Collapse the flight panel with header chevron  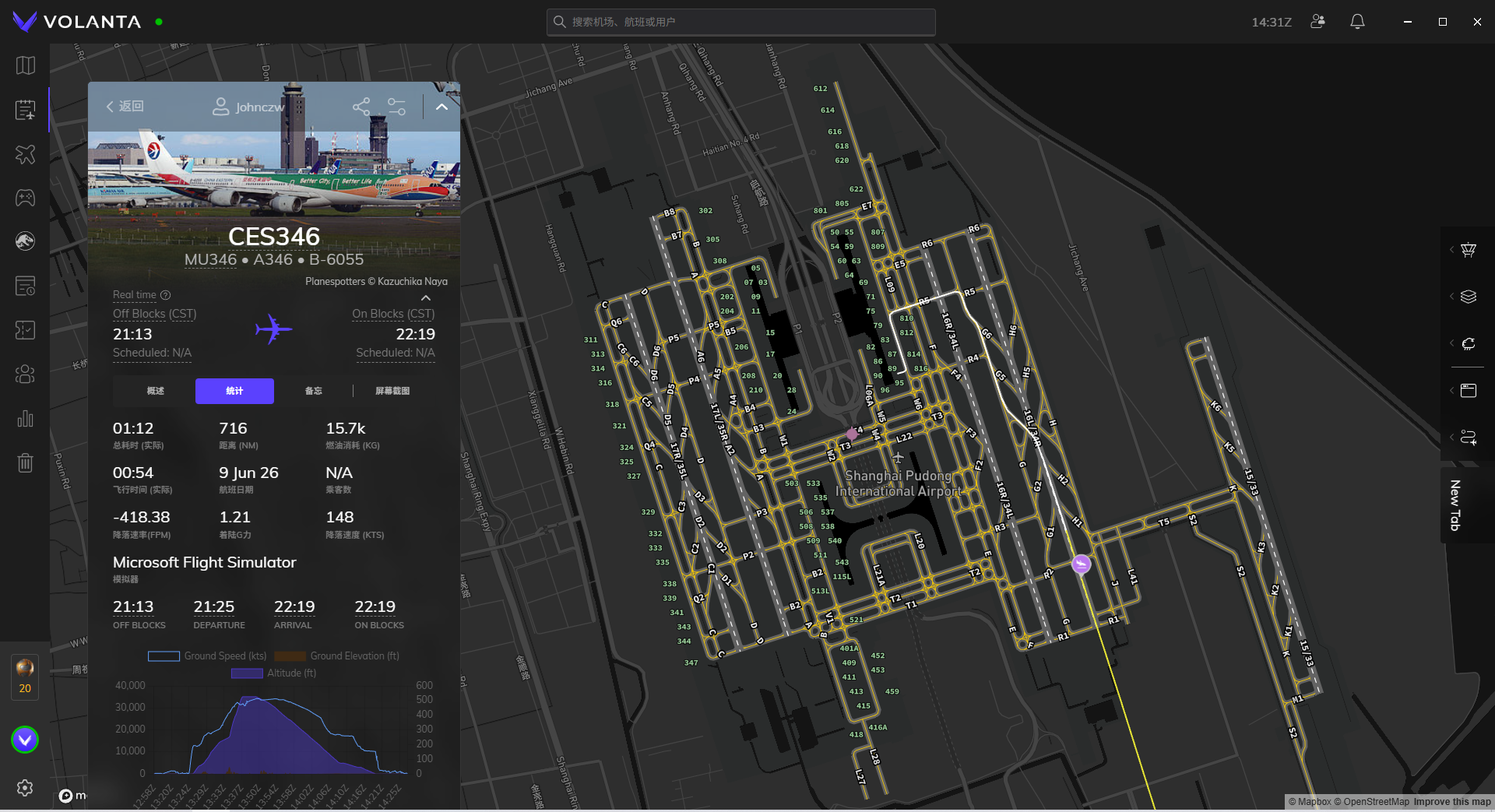tap(441, 107)
